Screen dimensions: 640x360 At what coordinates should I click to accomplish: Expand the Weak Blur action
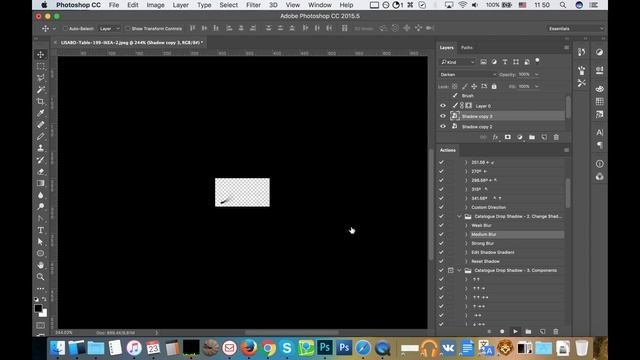pos(466,225)
